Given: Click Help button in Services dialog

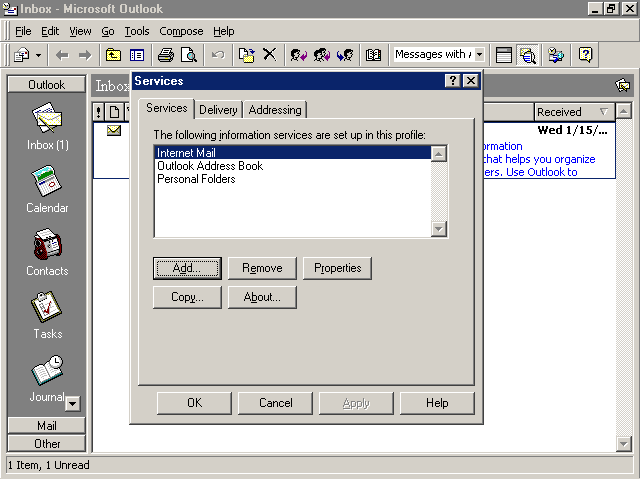Looking at the screenshot, I should pos(437,403).
